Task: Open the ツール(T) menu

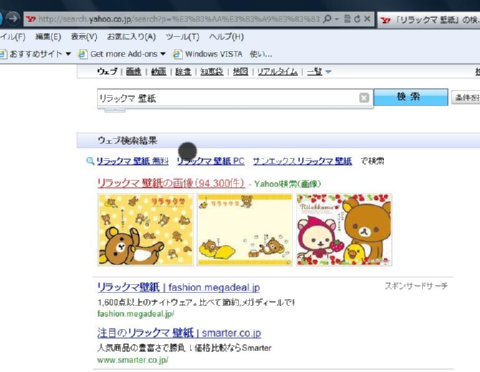Action: tap(182, 37)
